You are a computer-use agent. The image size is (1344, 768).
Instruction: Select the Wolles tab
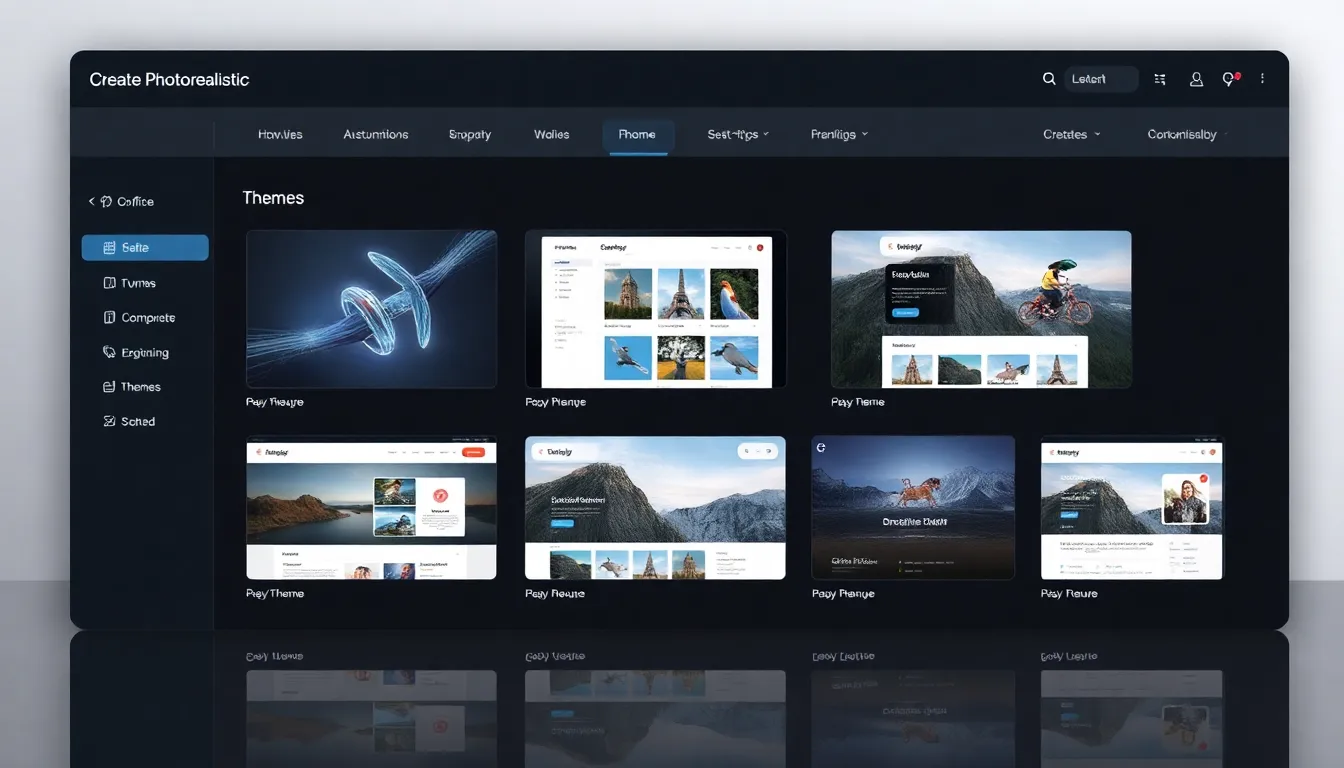coord(551,134)
